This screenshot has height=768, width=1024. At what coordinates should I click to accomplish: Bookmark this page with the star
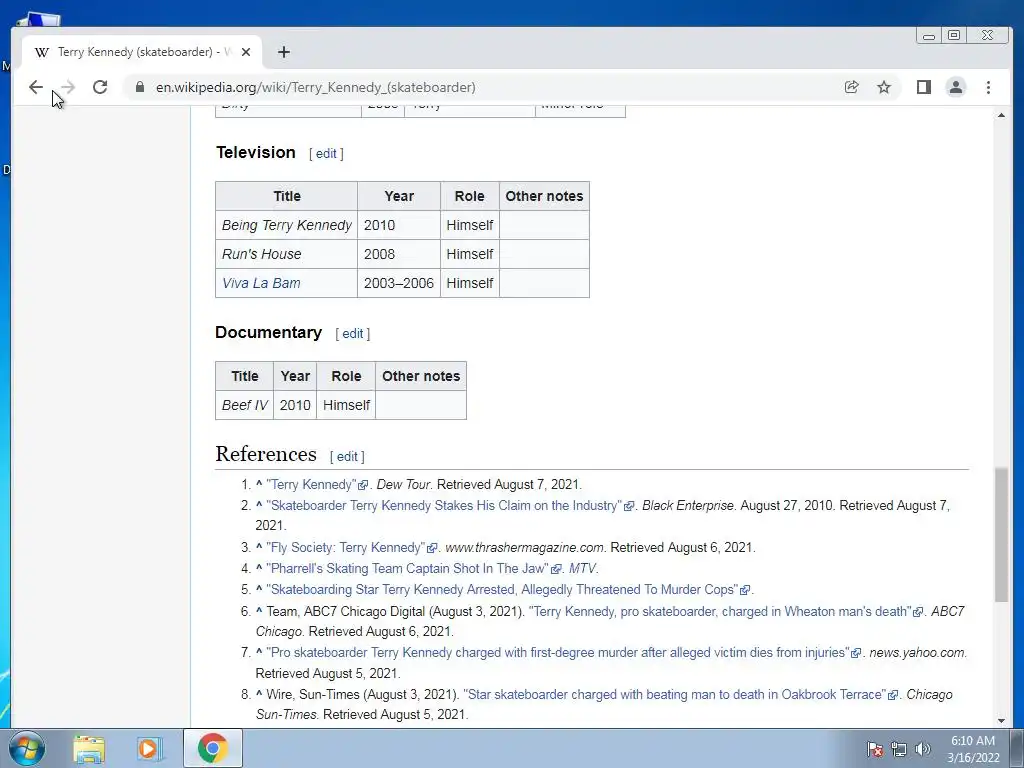(x=884, y=87)
